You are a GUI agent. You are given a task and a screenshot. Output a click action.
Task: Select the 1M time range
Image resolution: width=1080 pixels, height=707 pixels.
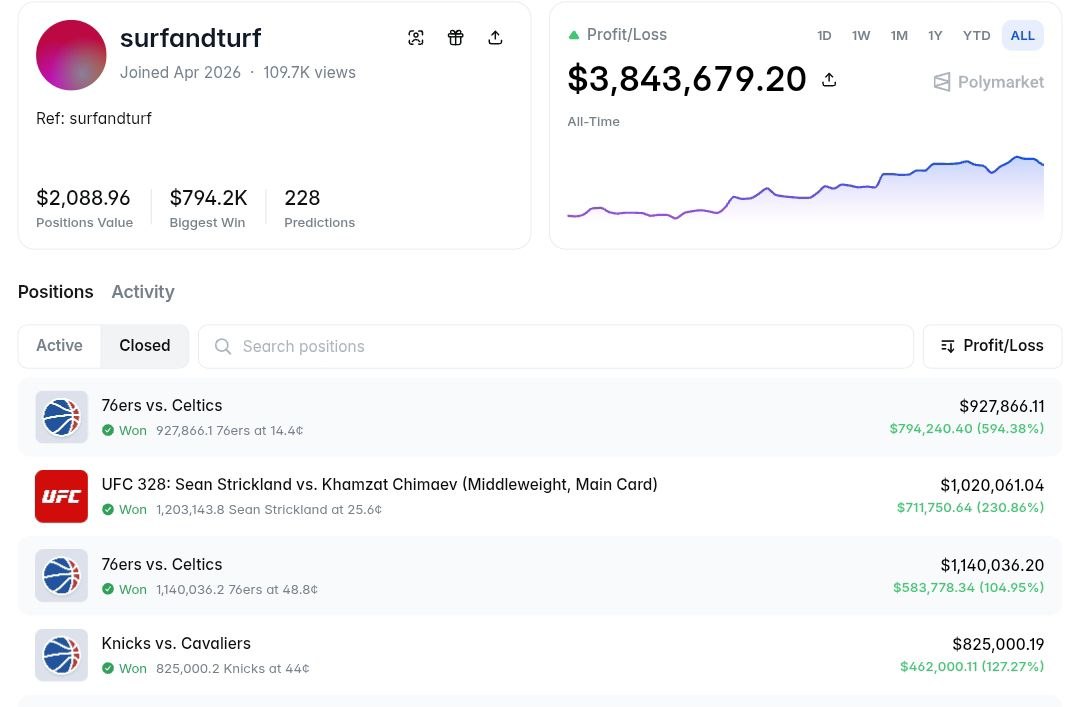[899, 36]
